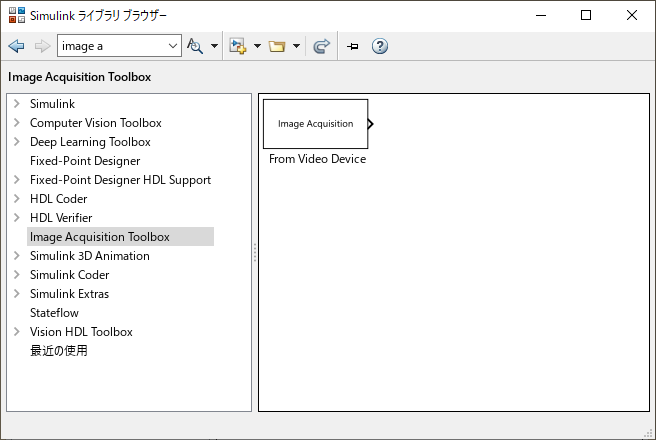
Task: Expand the Computer Vision Toolbox node
Action: coord(17,123)
